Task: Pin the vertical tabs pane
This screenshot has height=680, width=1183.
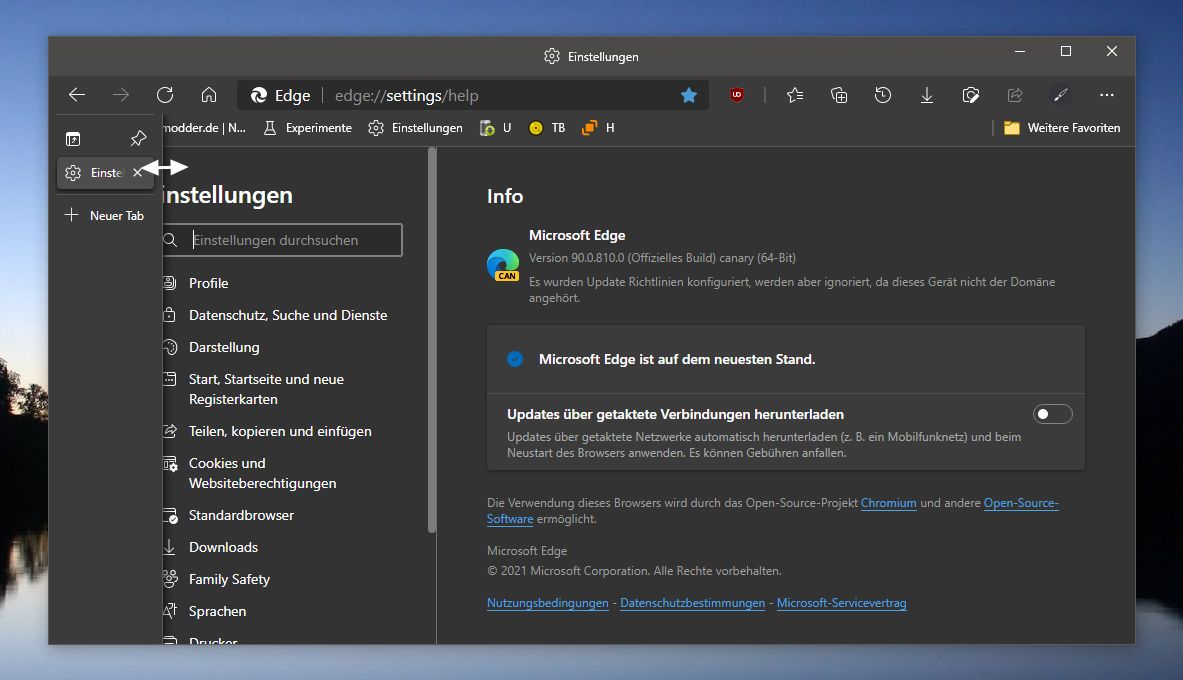Action: (138, 139)
